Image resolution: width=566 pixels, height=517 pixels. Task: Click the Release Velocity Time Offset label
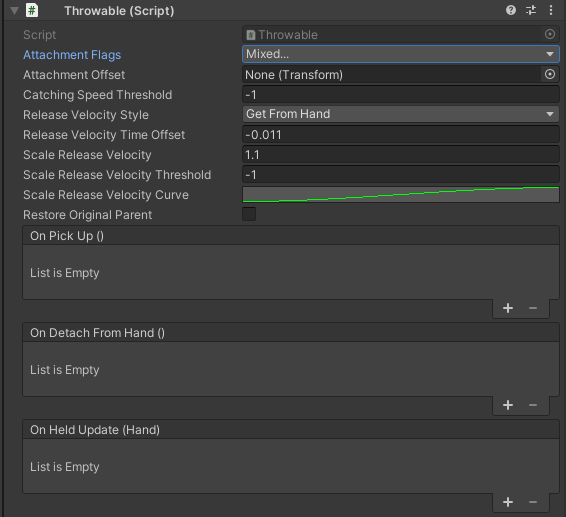click(x=104, y=135)
